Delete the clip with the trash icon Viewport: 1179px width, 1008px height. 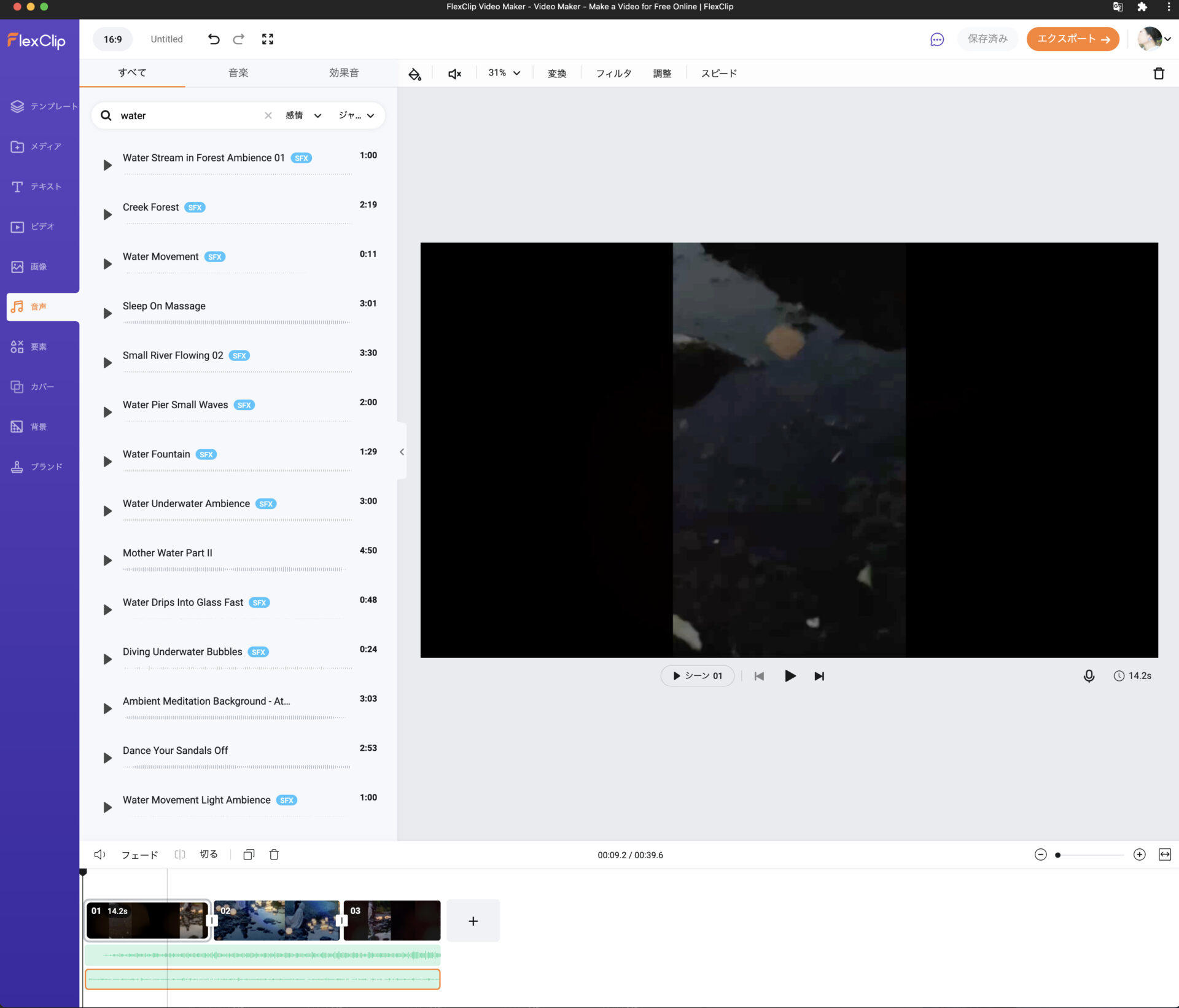[274, 855]
